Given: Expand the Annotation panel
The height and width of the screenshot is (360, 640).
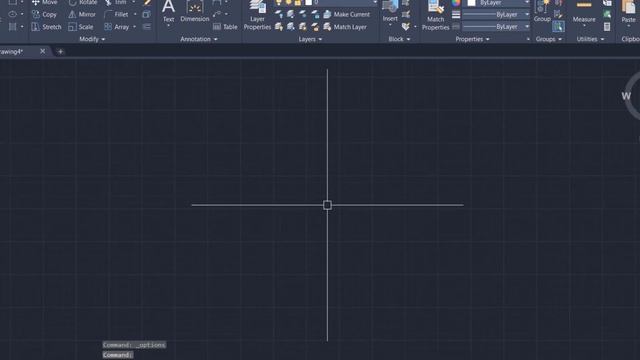Looking at the screenshot, I should point(199,39).
